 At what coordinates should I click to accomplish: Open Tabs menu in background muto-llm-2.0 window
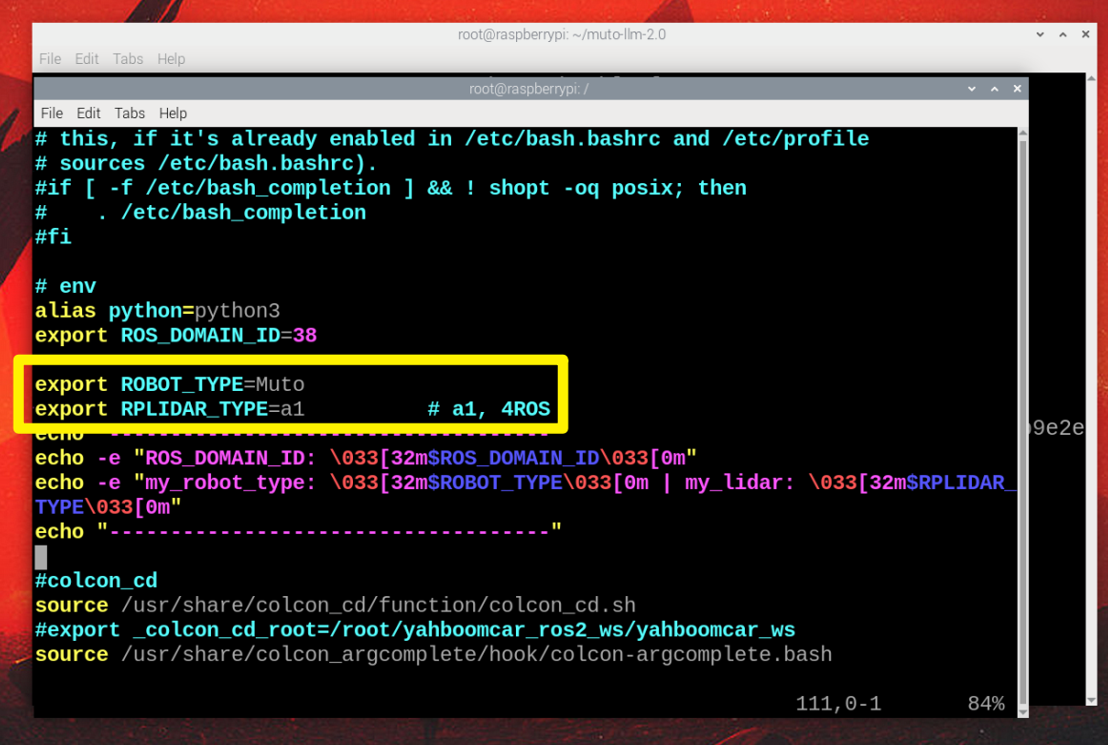(128, 59)
